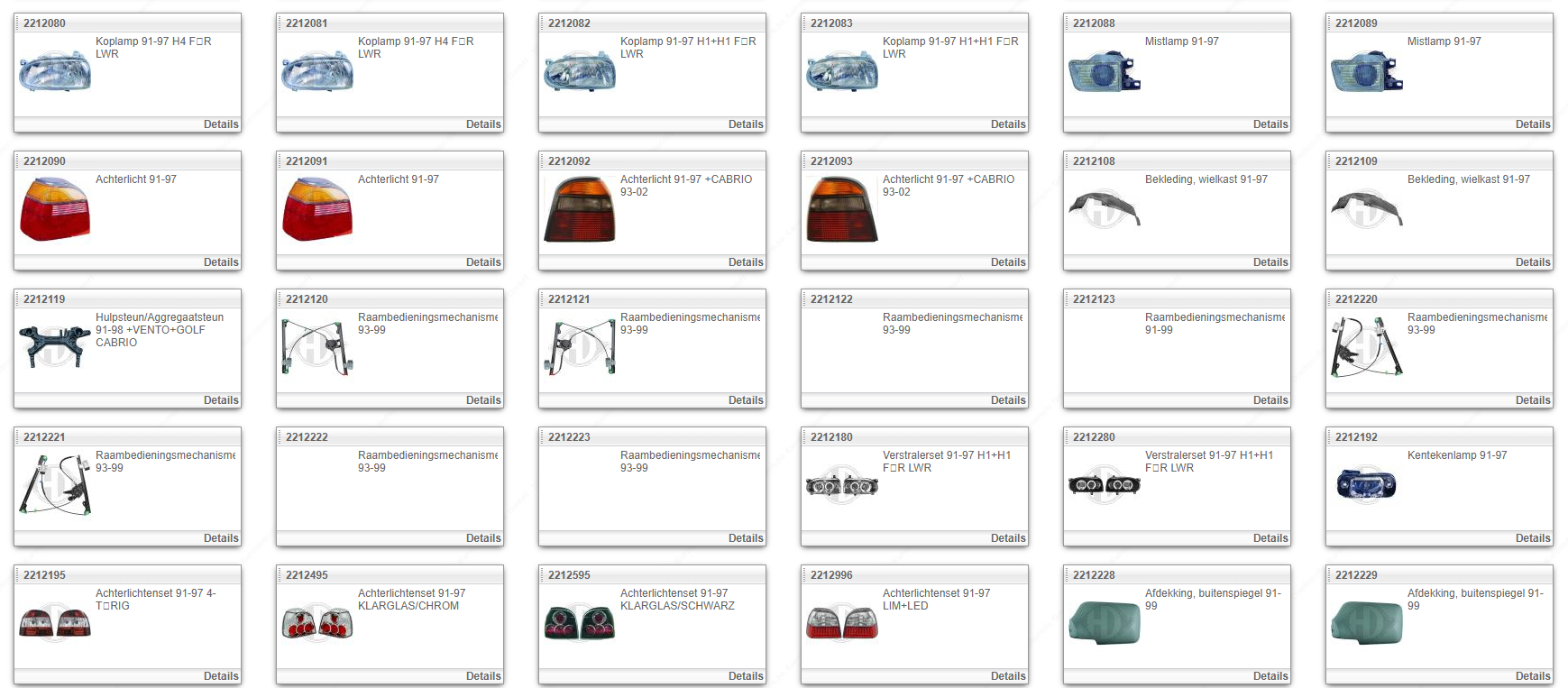View Details for product 2212122
1568x688 pixels.
pos(1007,400)
